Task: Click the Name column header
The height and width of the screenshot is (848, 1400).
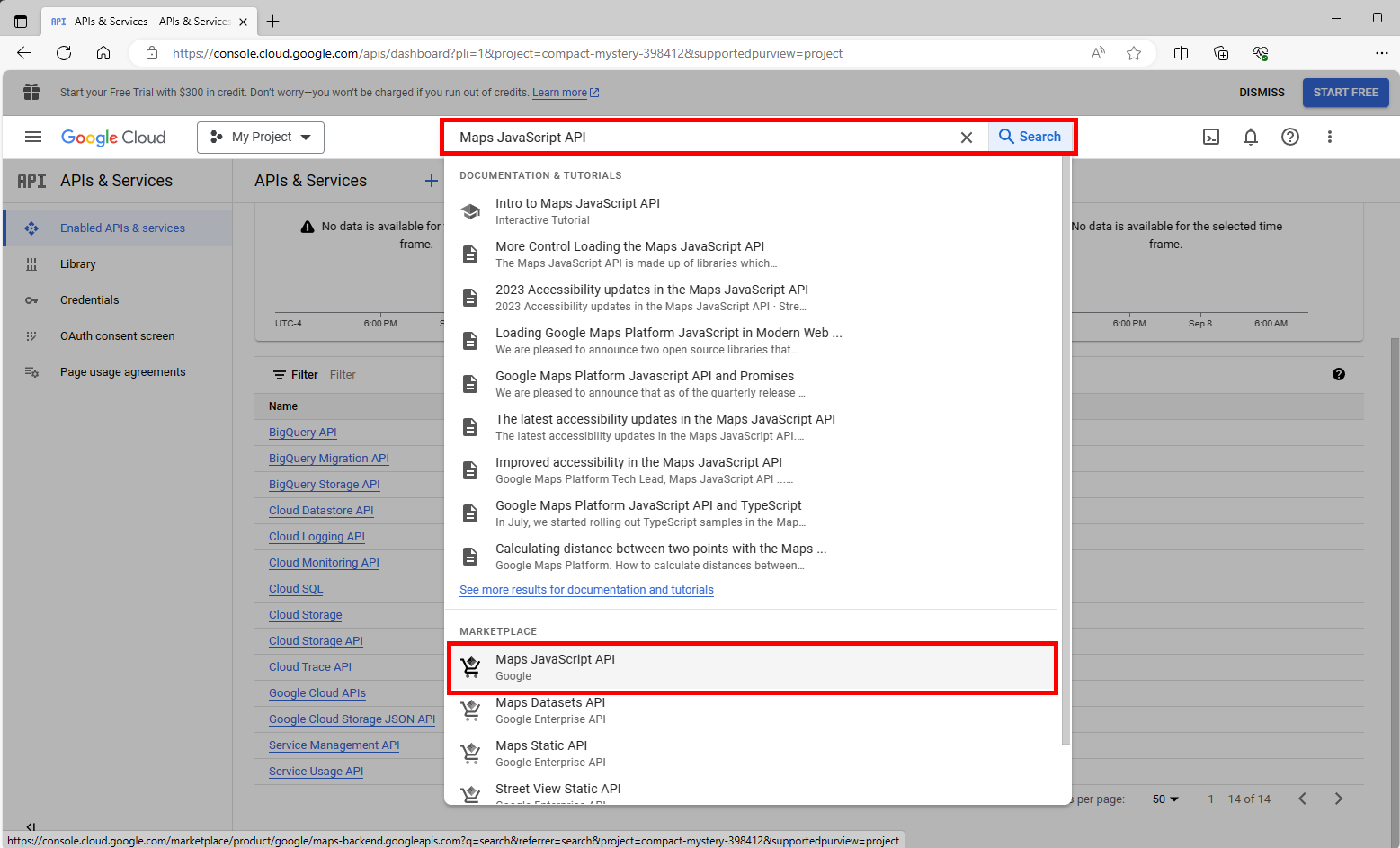Action: pyautogui.click(x=283, y=406)
